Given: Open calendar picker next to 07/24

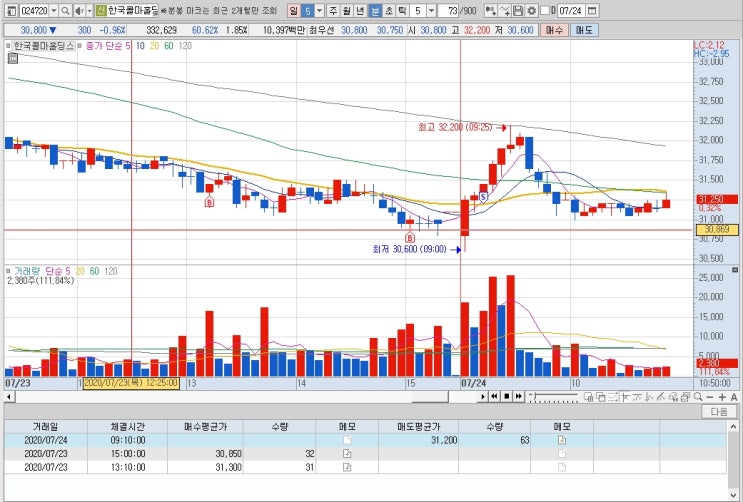Looking at the screenshot, I should coord(592,10).
